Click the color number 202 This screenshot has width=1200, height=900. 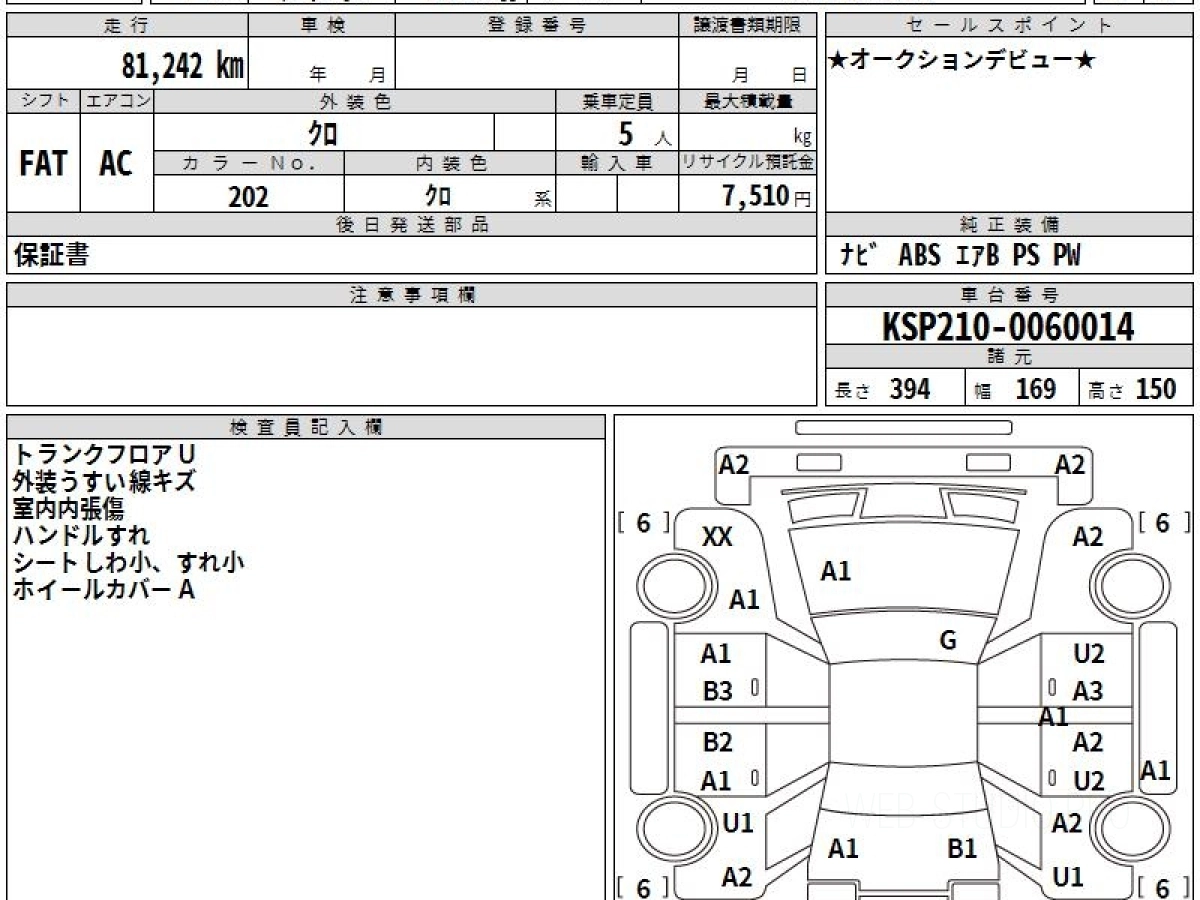[x=248, y=197]
